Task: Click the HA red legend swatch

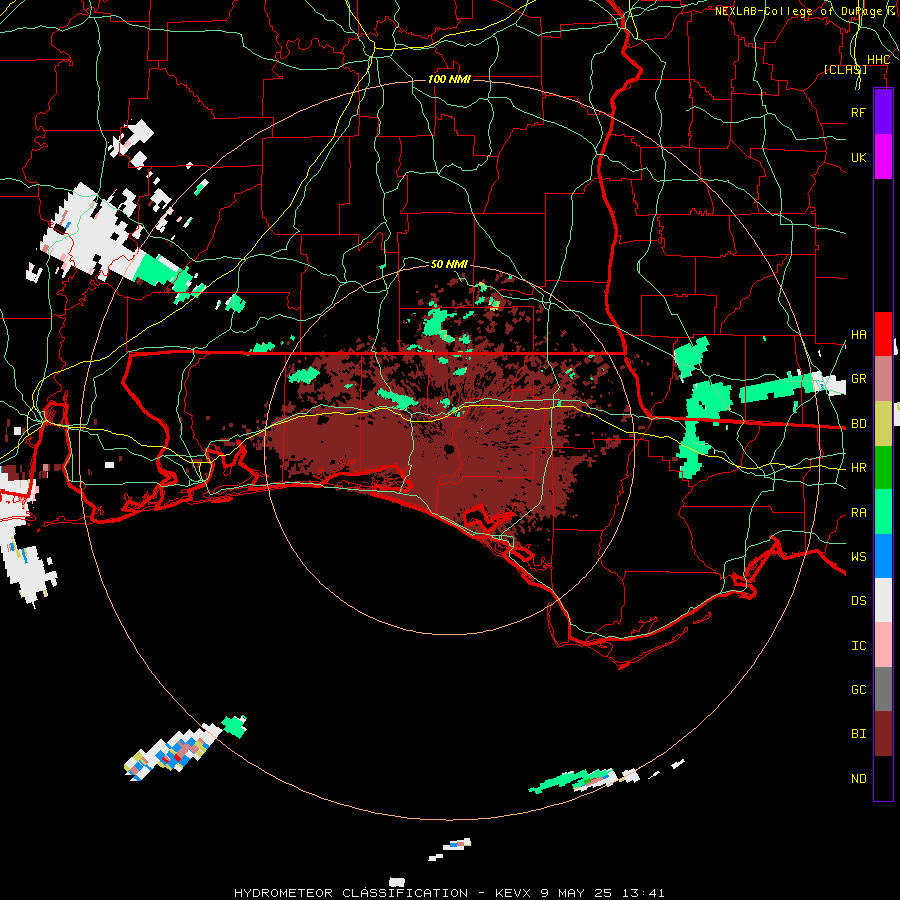Action: [x=883, y=334]
